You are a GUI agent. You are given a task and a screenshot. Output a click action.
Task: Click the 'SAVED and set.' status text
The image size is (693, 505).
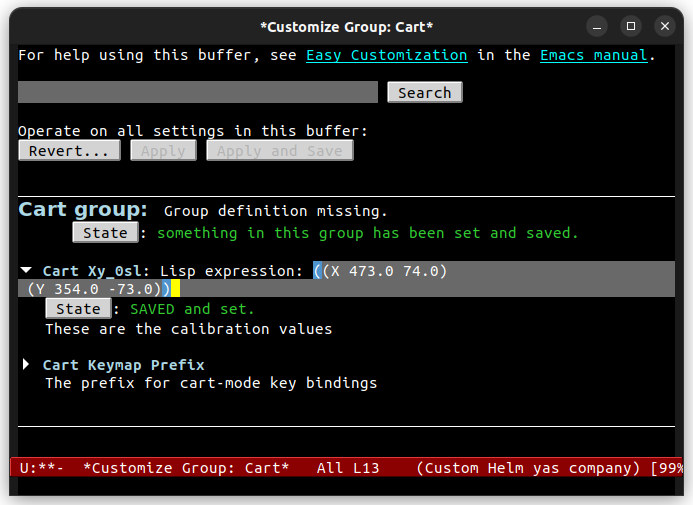click(x=192, y=309)
